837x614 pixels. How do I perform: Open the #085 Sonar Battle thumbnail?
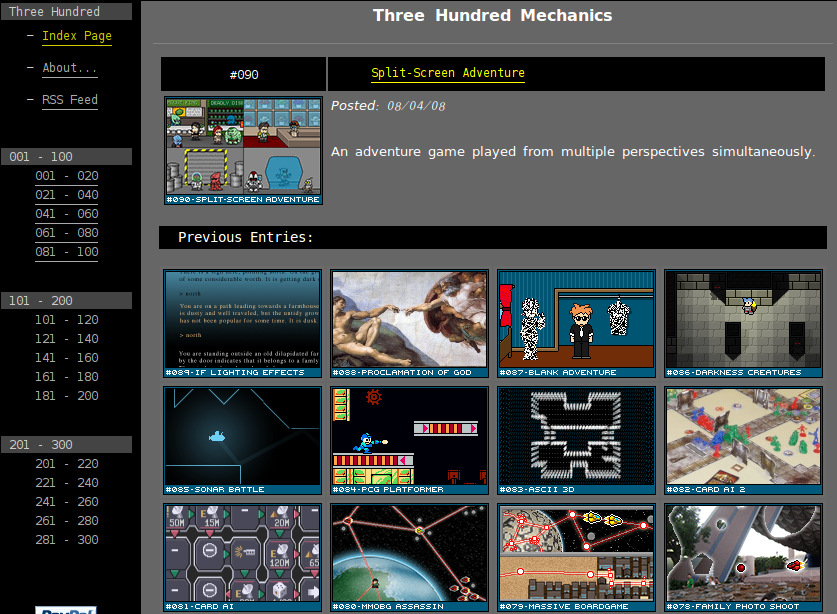[x=242, y=440]
